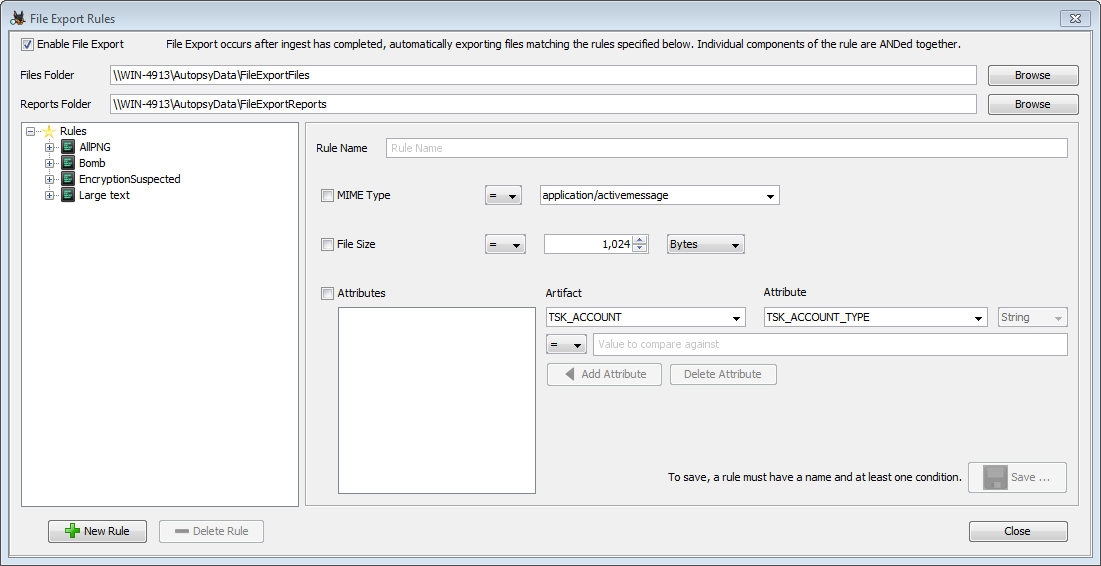Expand the AllPNG rule tree node

click(49, 147)
